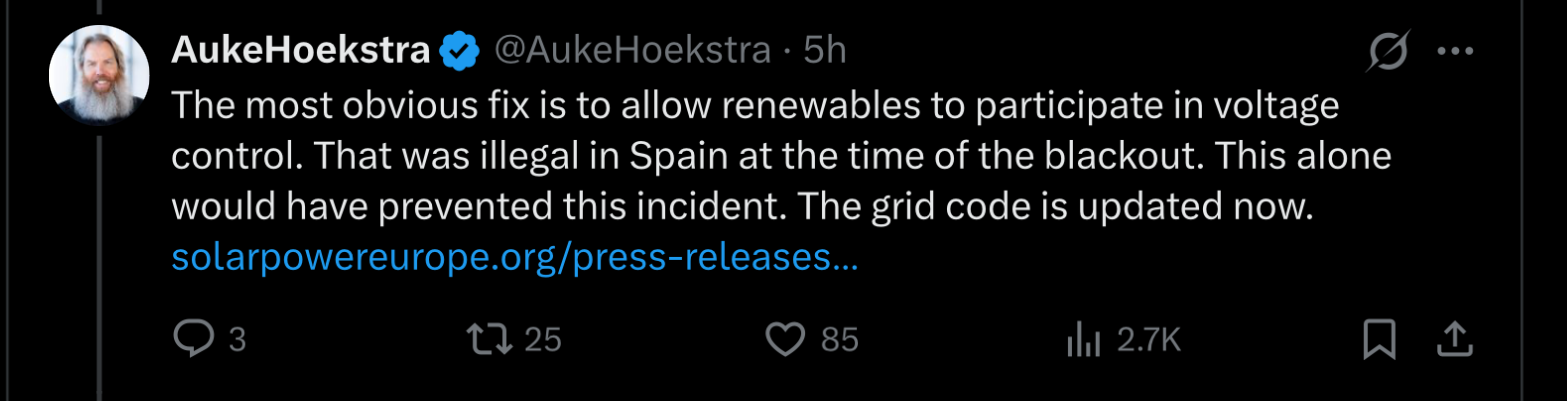Click the reply speech bubble icon
Image resolution: width=1567 pixels, height=401 pixels.
click(x=189, y=340)
